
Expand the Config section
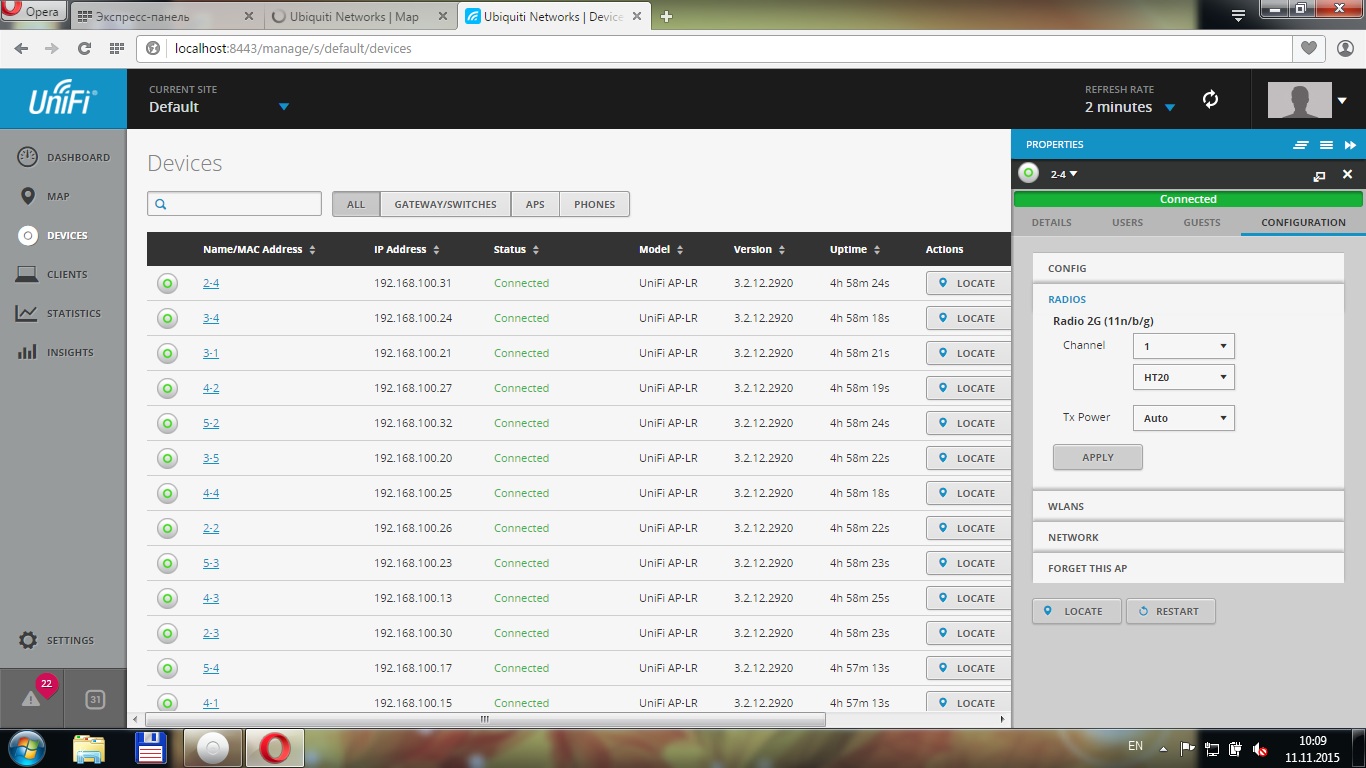(x=1188, y=268)
